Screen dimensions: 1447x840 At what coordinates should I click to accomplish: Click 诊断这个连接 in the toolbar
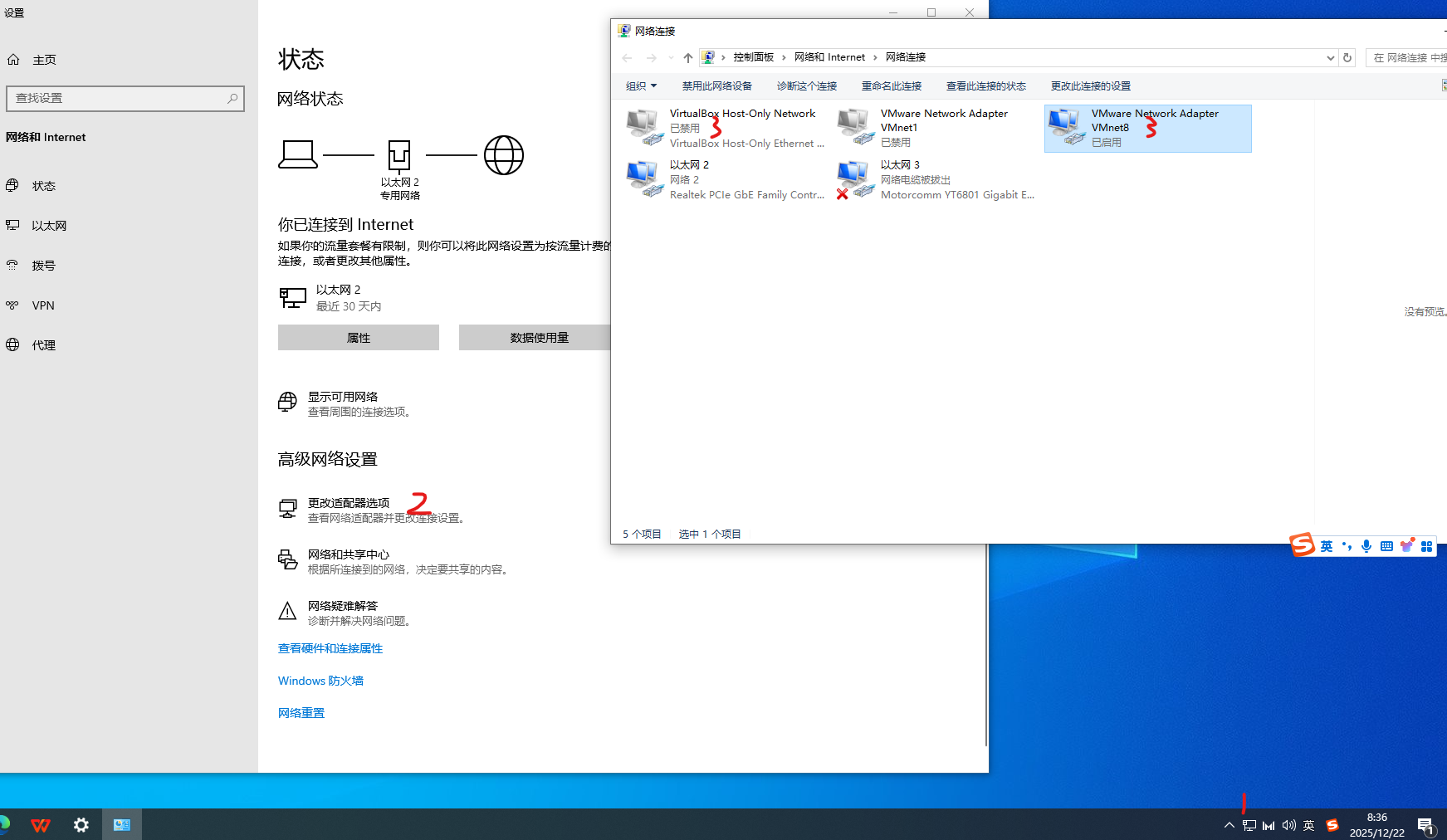point(806,86)
